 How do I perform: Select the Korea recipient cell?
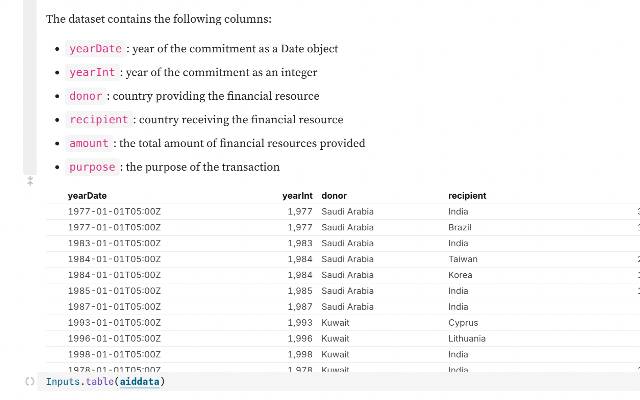coord(460,275)
